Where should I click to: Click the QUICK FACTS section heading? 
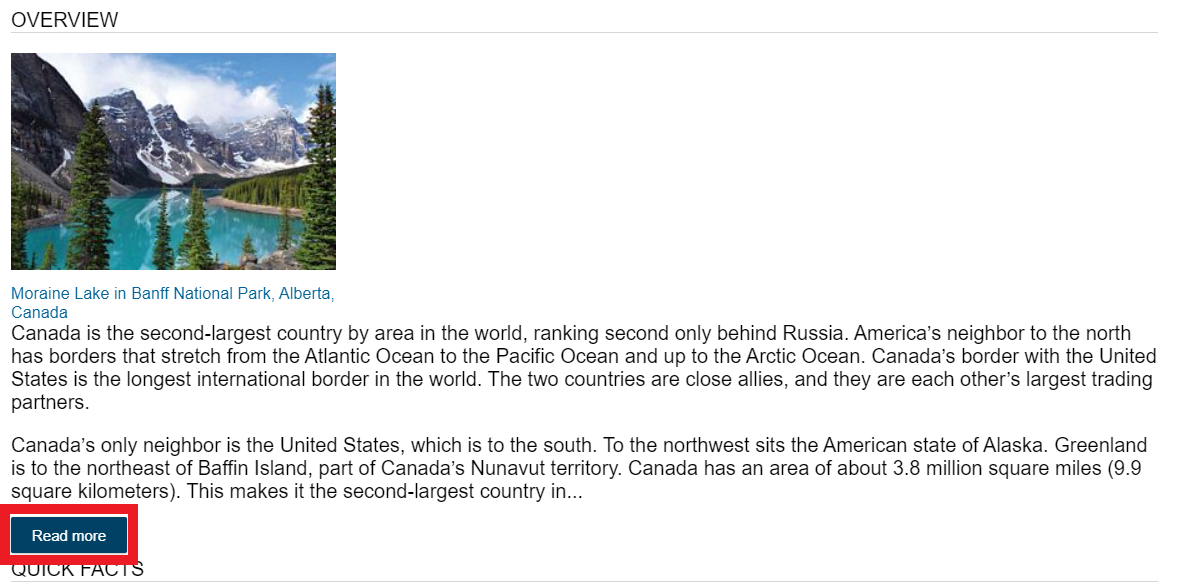[77, 570]
